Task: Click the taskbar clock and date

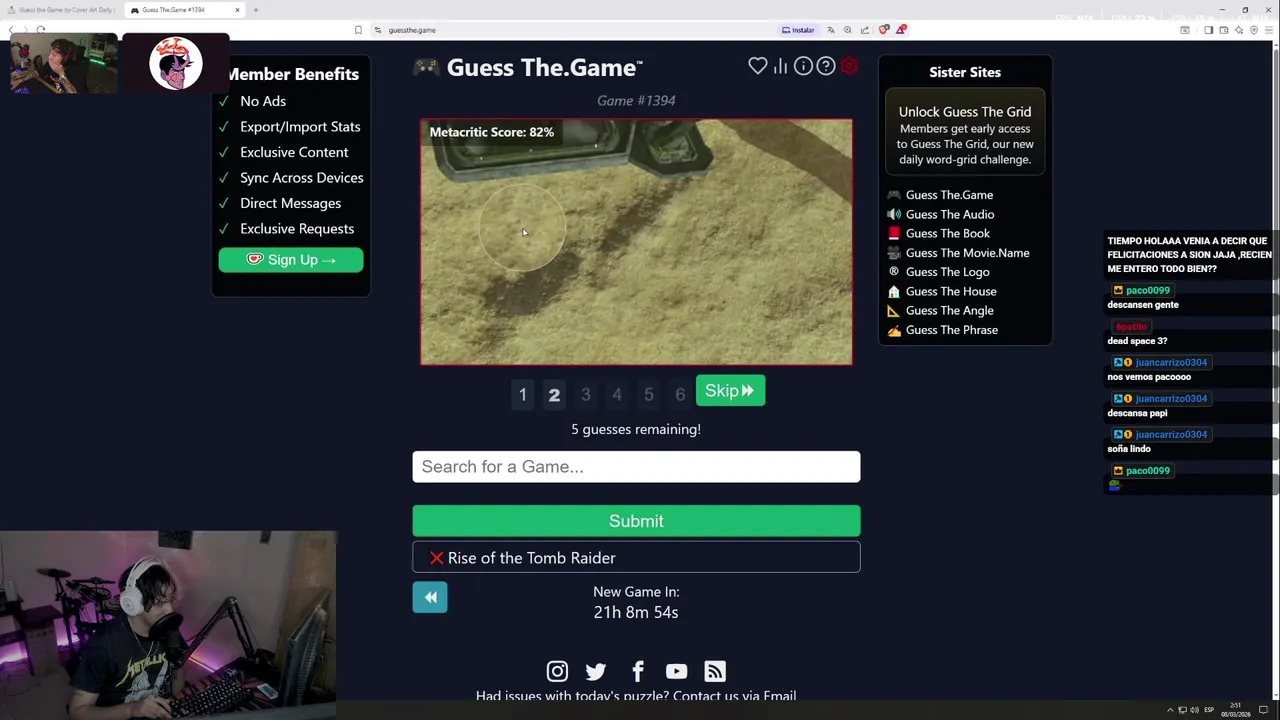Action: 1235,711
